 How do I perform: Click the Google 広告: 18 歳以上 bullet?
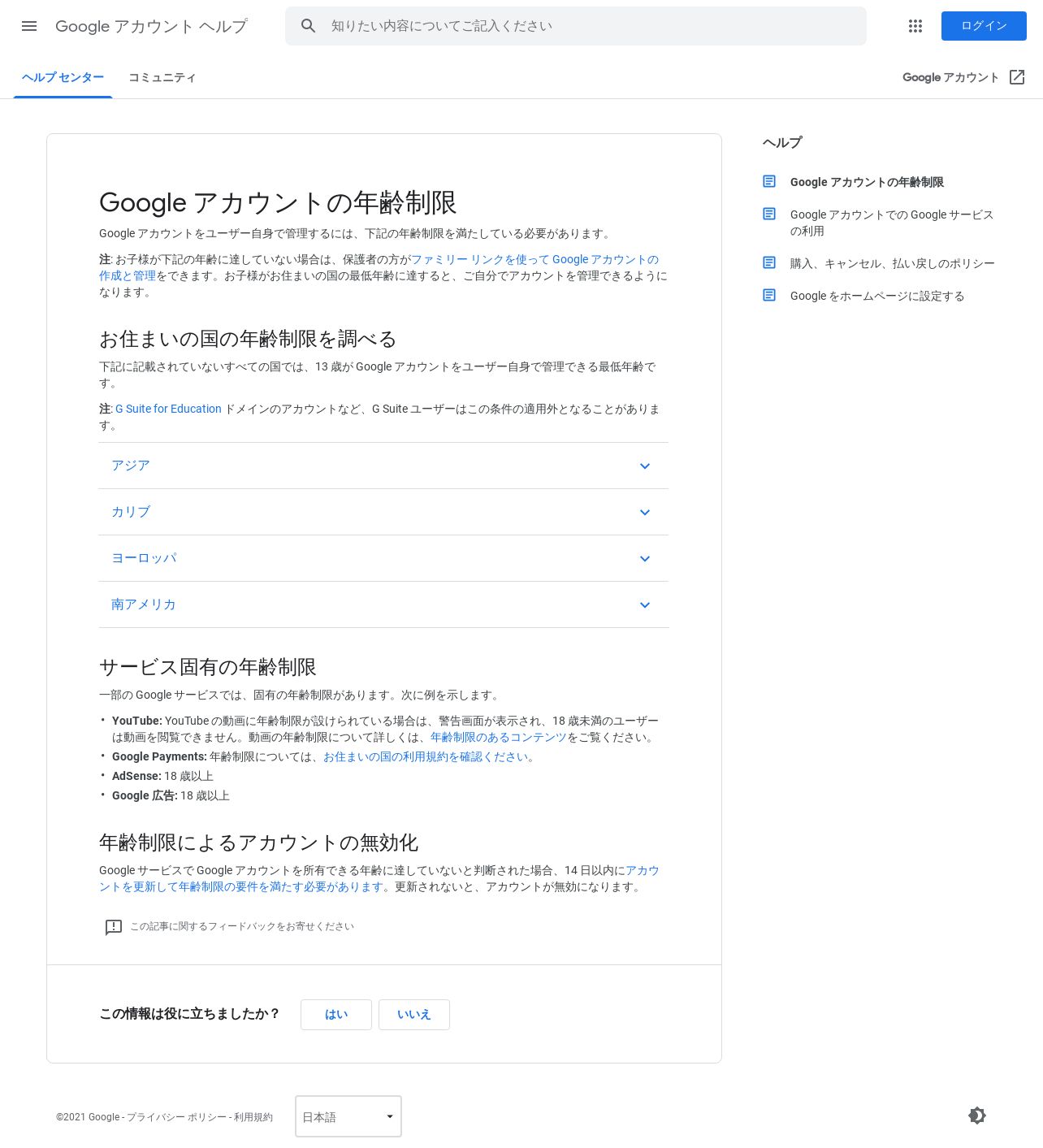(171, 795)
